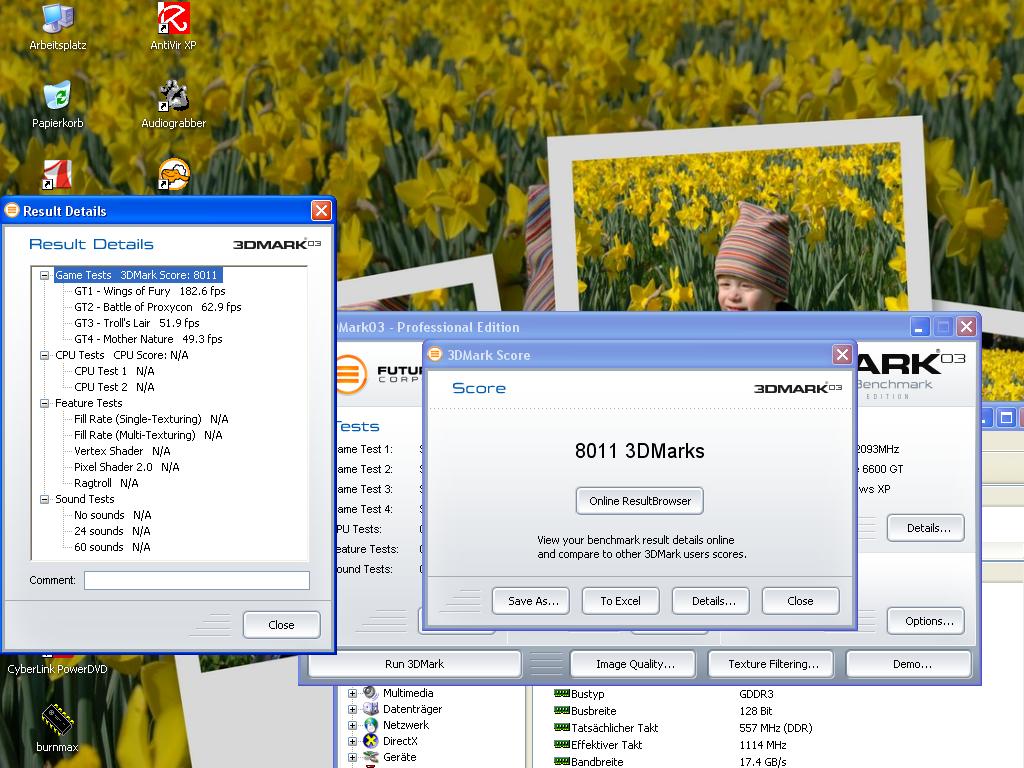Viewport: 1024px width, 768px height.
Task: Click the Bandbreite row icon
Action: coord(562,761)
